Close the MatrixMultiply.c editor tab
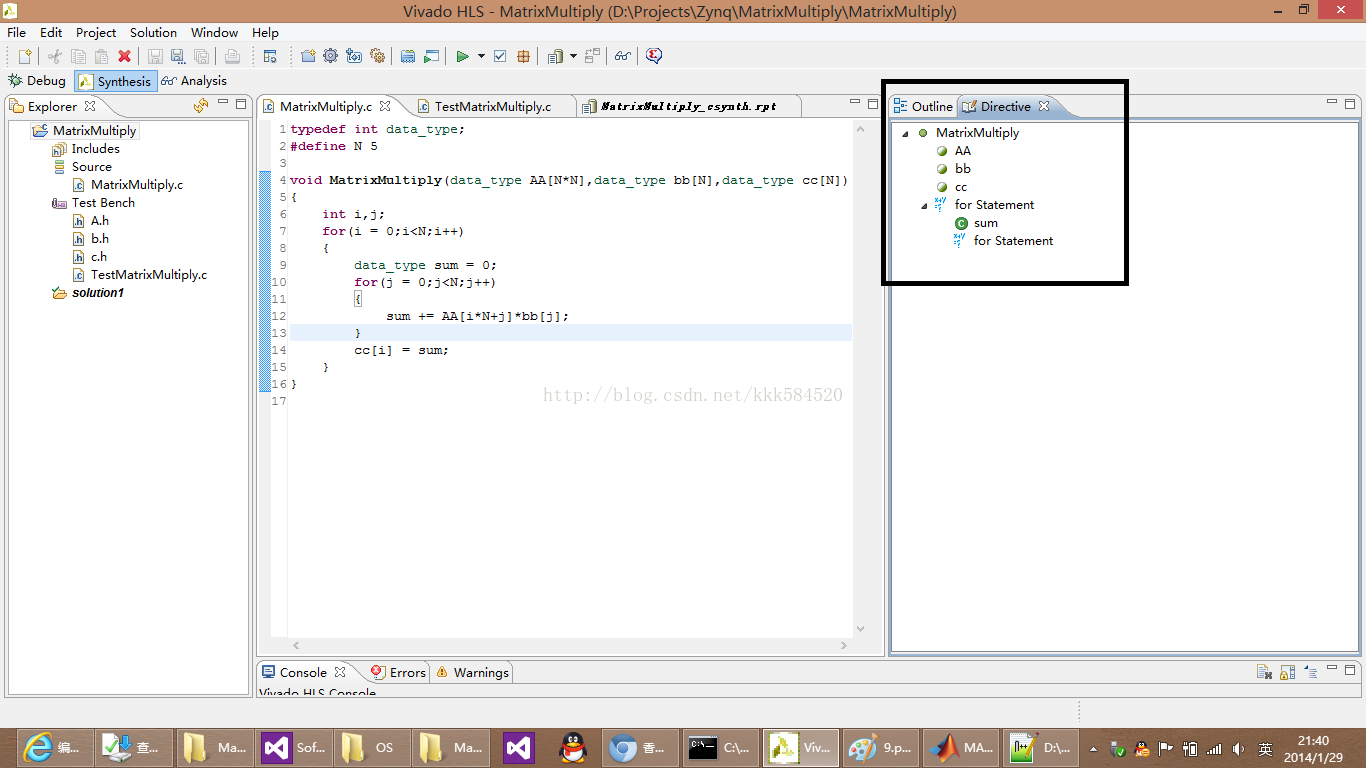The width and height of the screenshot is (1366, 768). tap(385, 106)
